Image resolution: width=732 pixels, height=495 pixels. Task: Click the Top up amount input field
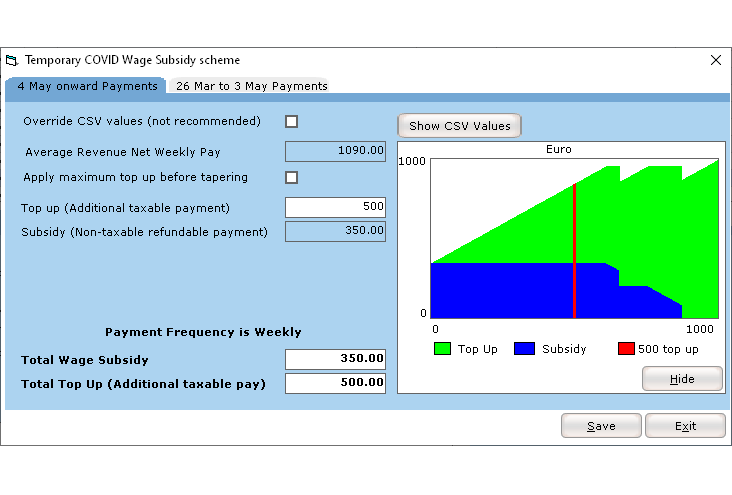(335, 207)
